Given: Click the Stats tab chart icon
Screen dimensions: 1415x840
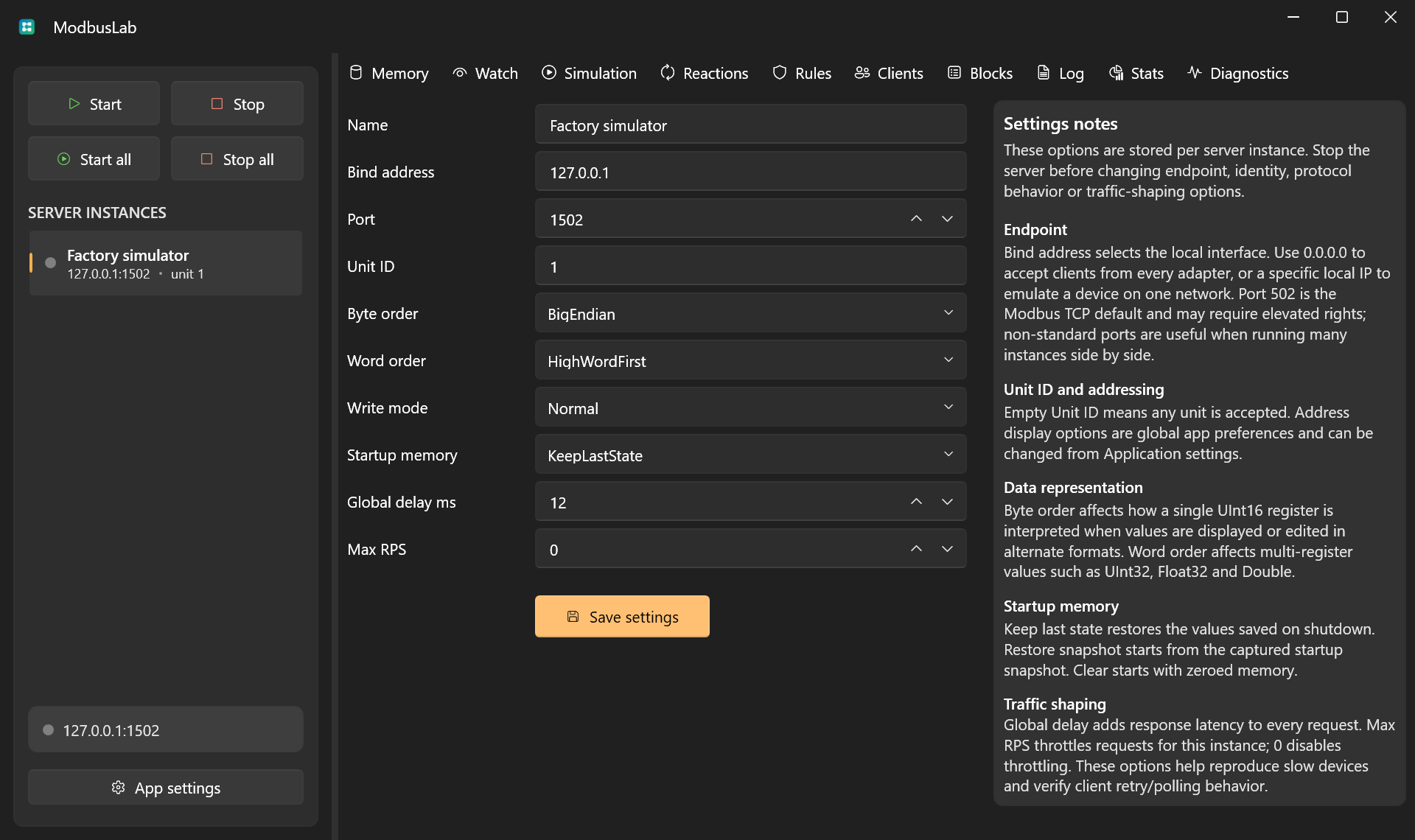Looking at the screenshot, I should pos(1116,72).
